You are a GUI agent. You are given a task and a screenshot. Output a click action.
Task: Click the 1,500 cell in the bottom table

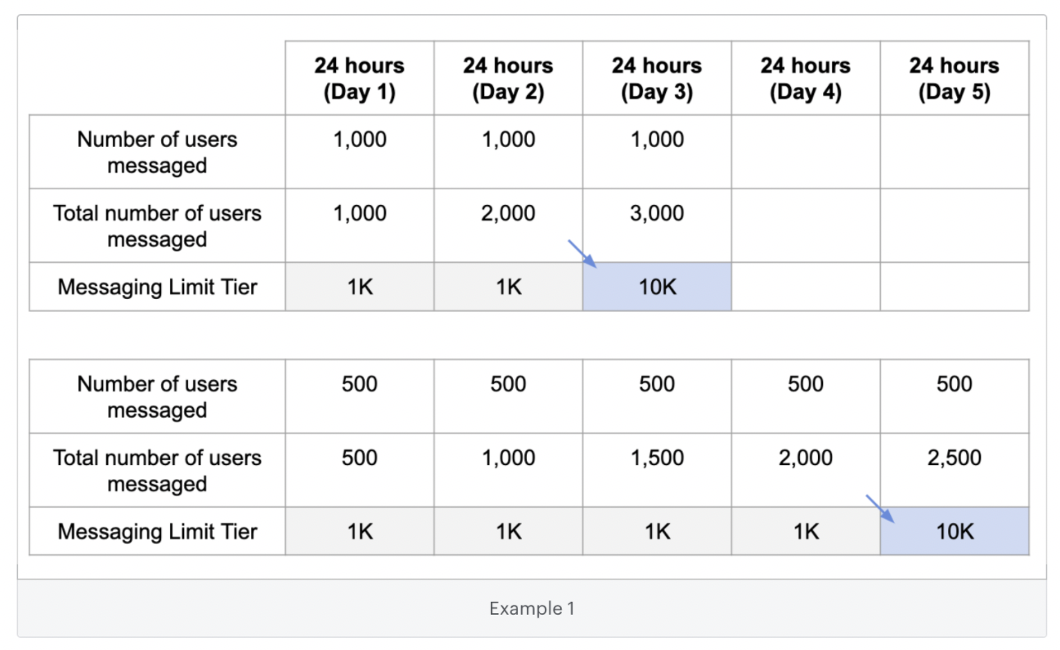657,458
